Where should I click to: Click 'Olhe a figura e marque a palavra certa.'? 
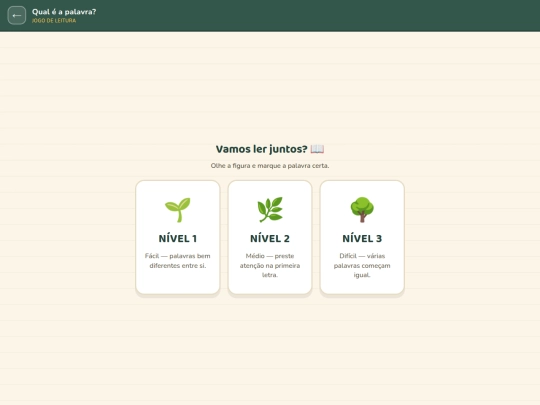click(270, 166)
